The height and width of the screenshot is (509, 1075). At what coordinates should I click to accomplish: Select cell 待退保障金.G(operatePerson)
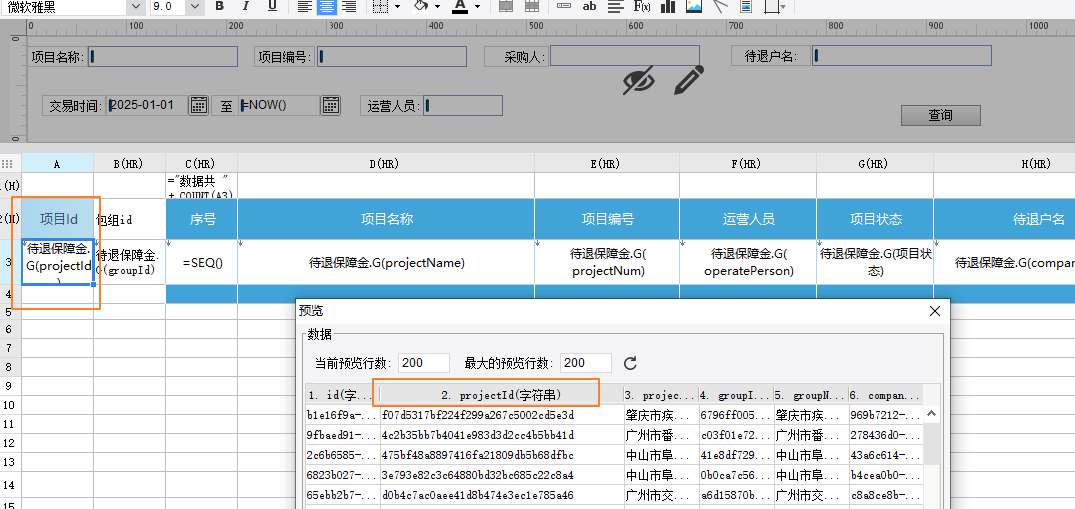coord(748,262)
